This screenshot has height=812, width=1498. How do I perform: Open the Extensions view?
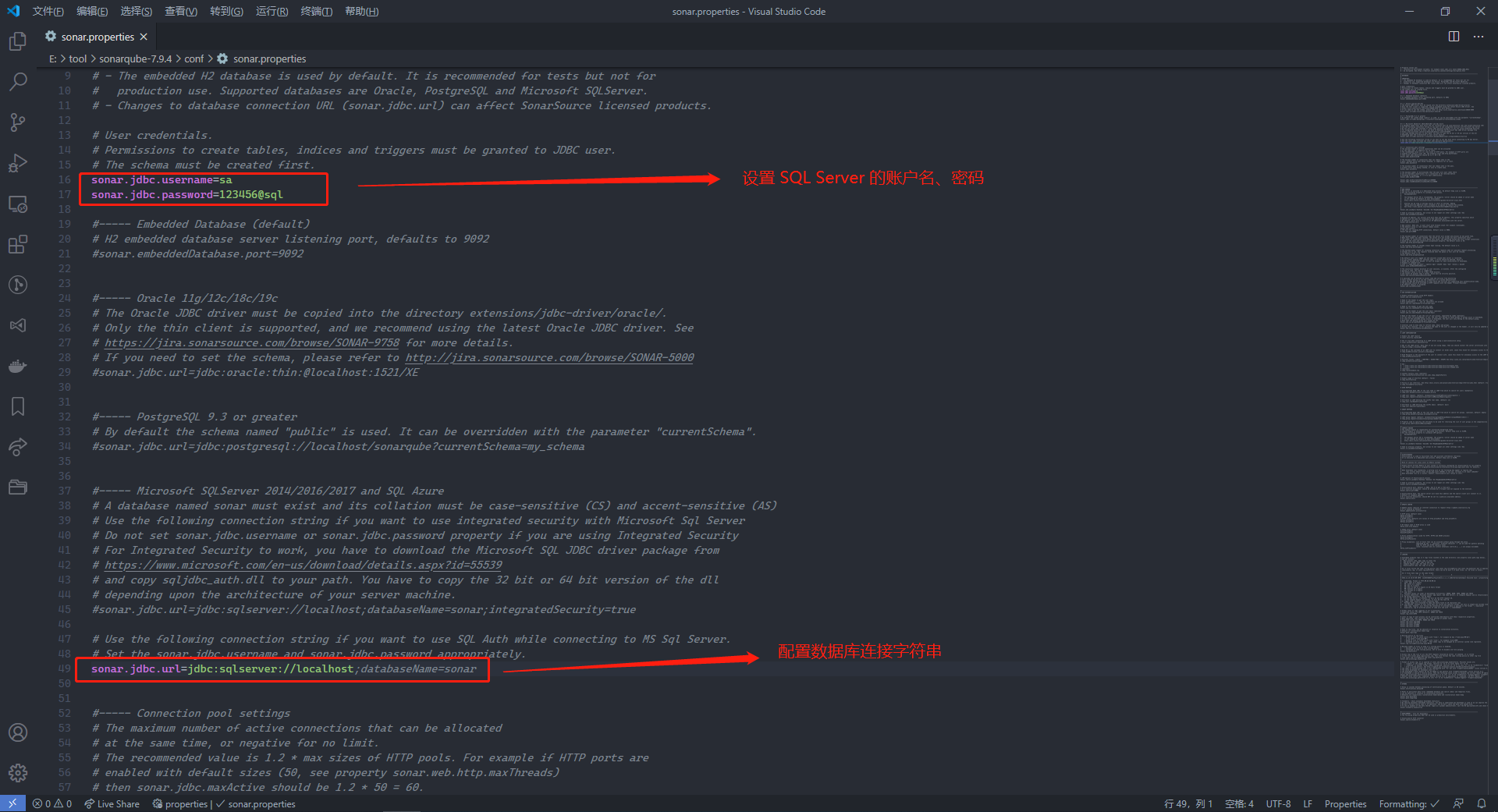[18, 244]
